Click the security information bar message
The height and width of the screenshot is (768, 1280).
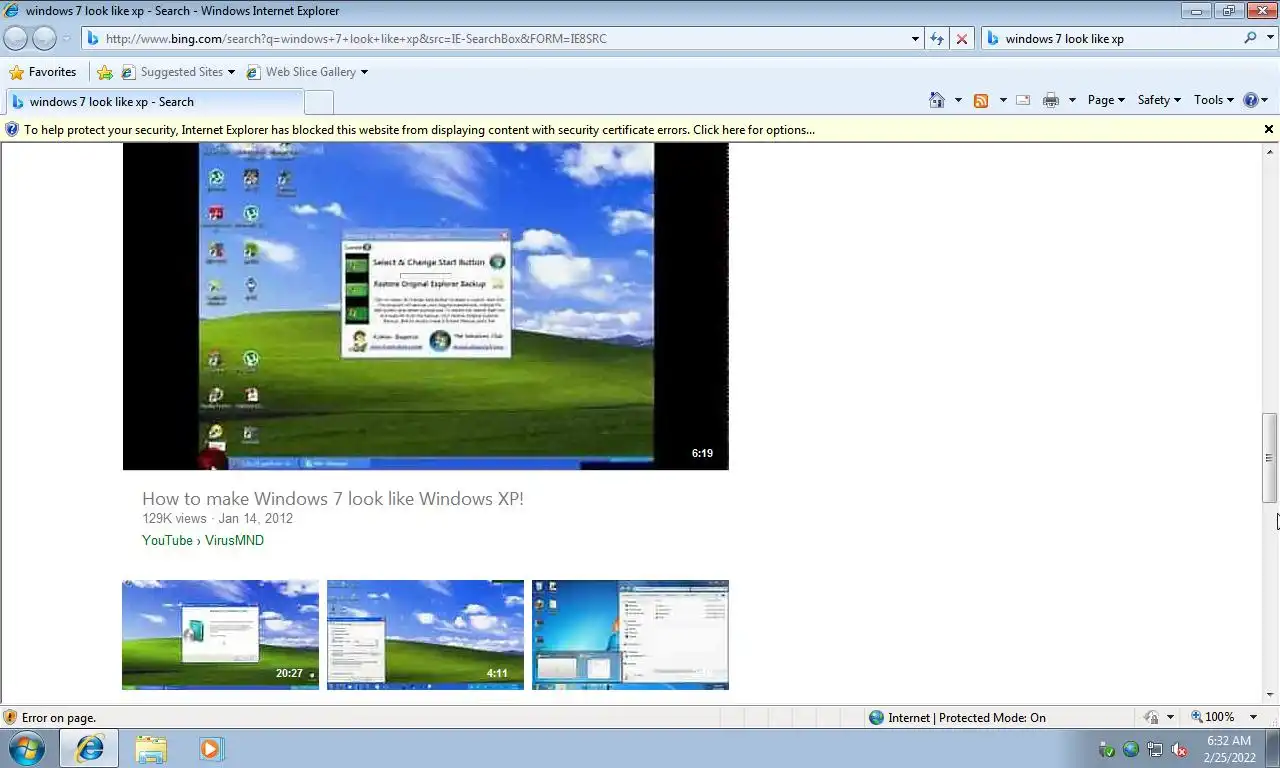coord(419,129)
